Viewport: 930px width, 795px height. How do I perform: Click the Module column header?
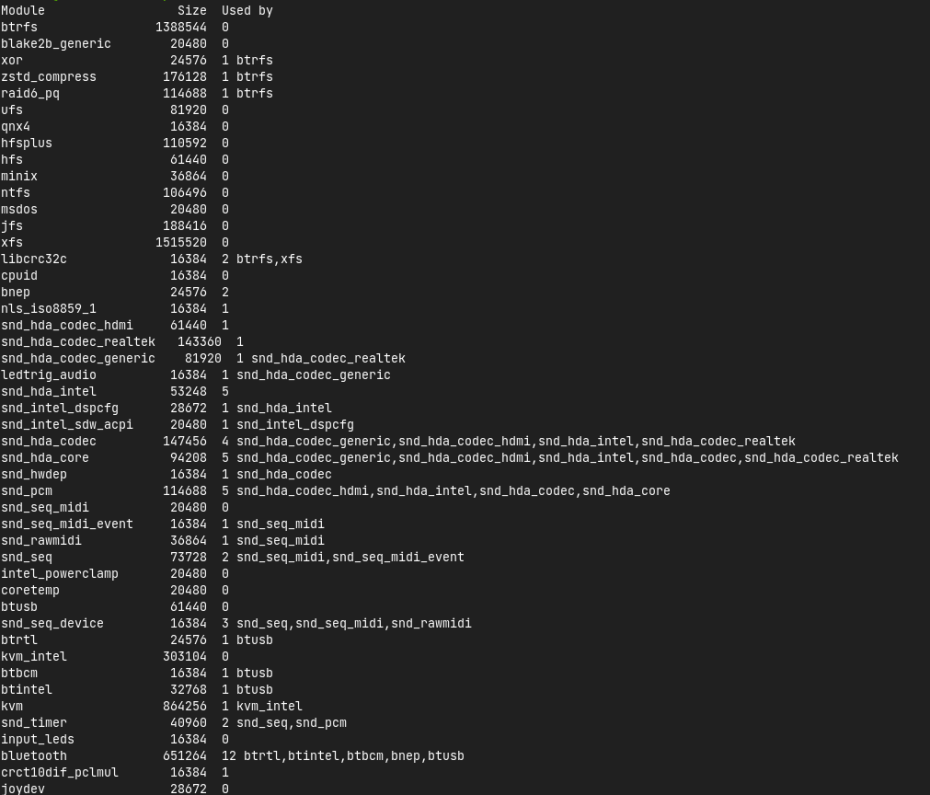[23, 11]
